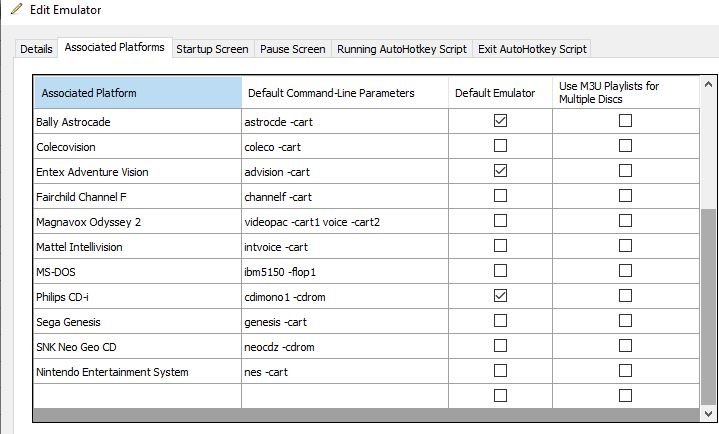Check M3U Playlists for Philips CD-i
The image size is (719, 434).
pyautogui.click(x=625, y=295)
